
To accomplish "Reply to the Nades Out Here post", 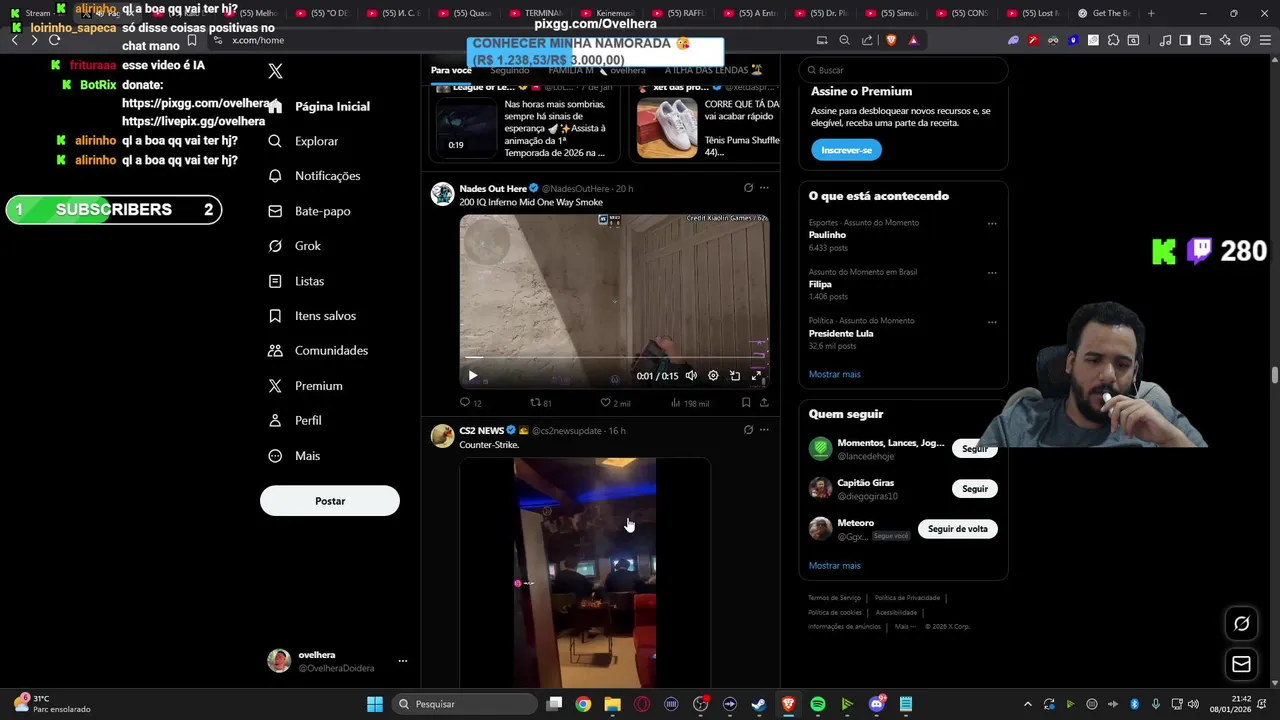I will (x=470, y=403).
